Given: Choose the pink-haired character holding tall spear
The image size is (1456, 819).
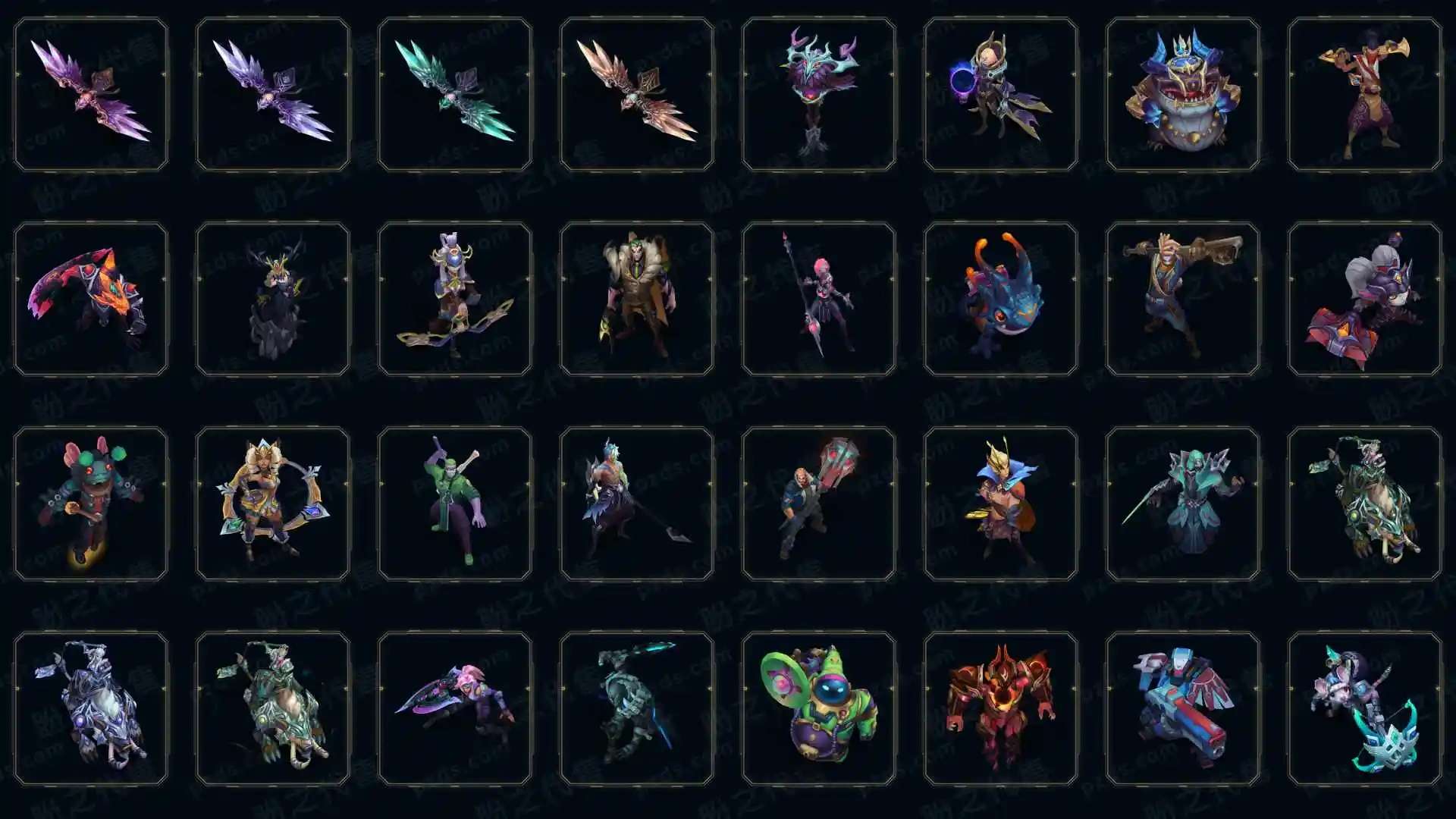Looking at the screenshot, I should (x=819, y=299).
